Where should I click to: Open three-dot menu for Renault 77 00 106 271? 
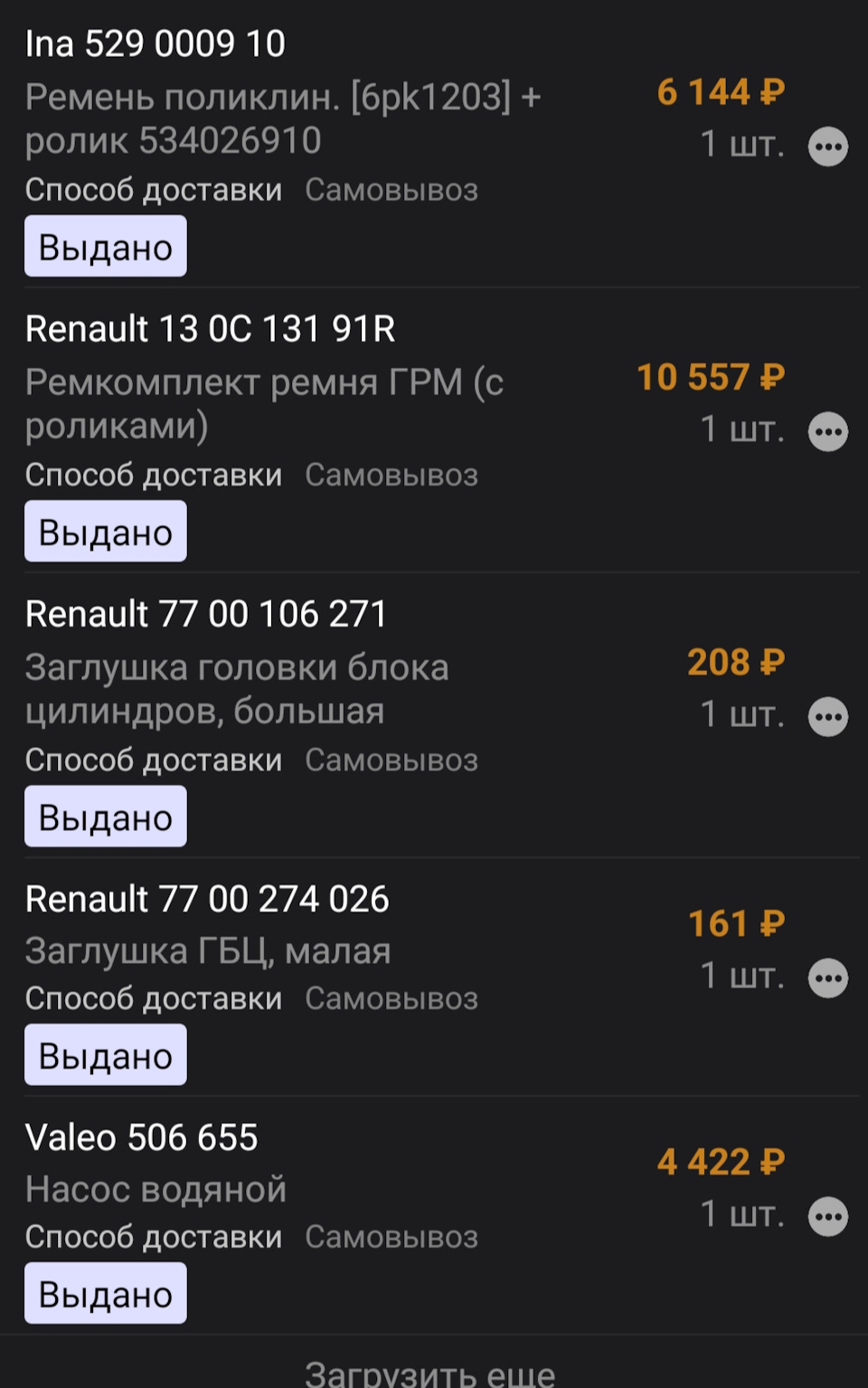[x=828, y=717]
